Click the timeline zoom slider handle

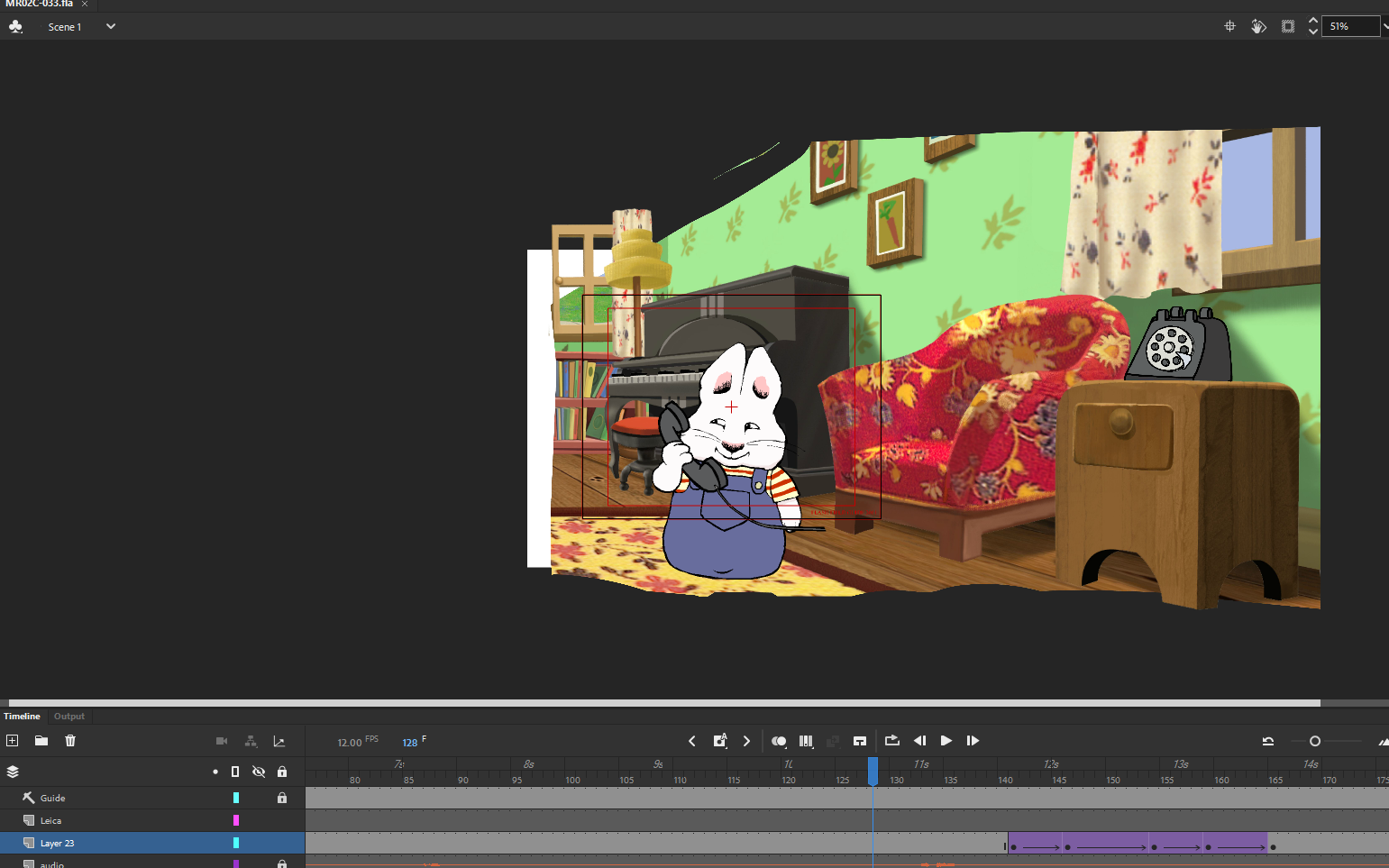click(1315, 741)
